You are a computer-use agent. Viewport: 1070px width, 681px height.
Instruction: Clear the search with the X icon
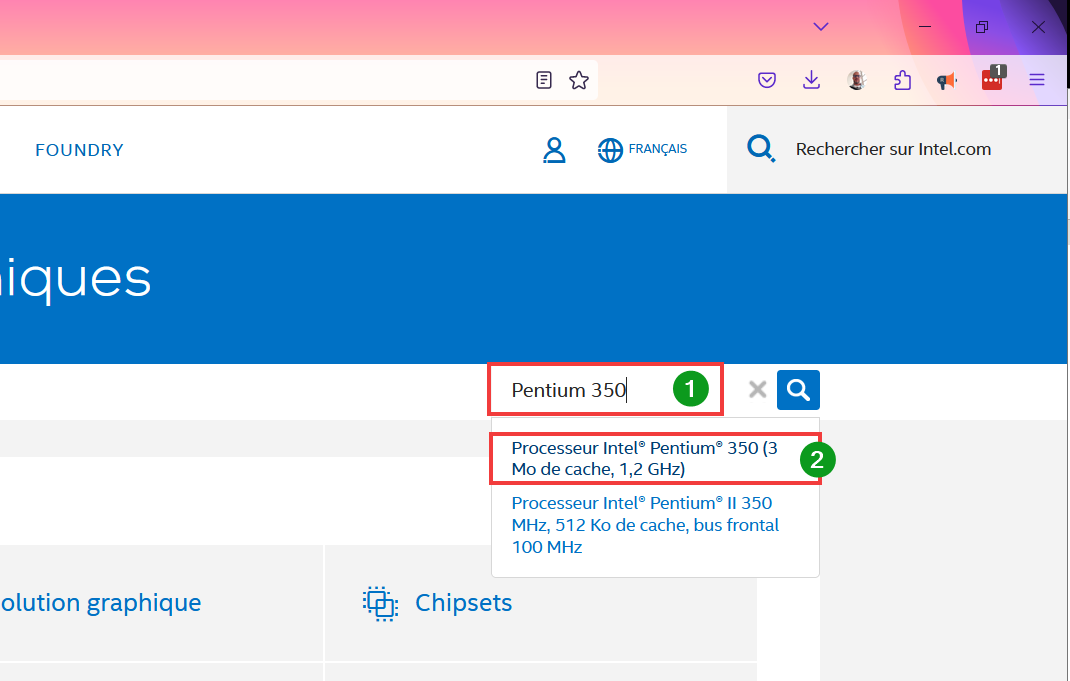pos(757,390)
